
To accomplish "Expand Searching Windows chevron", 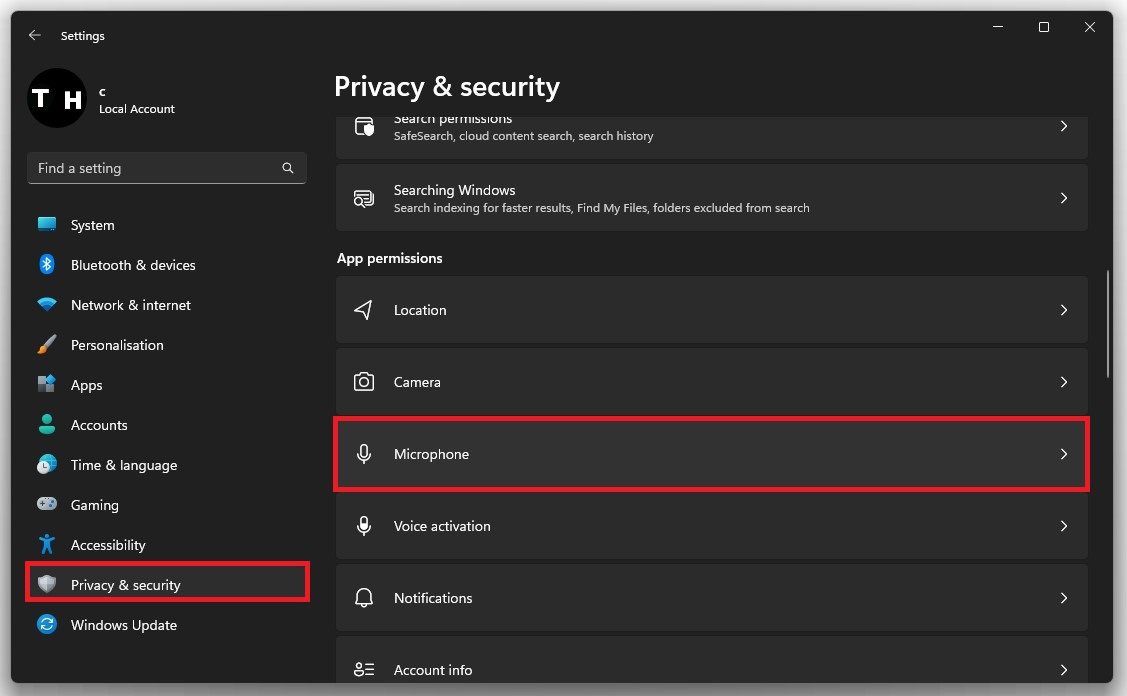I will point(1064,198).
